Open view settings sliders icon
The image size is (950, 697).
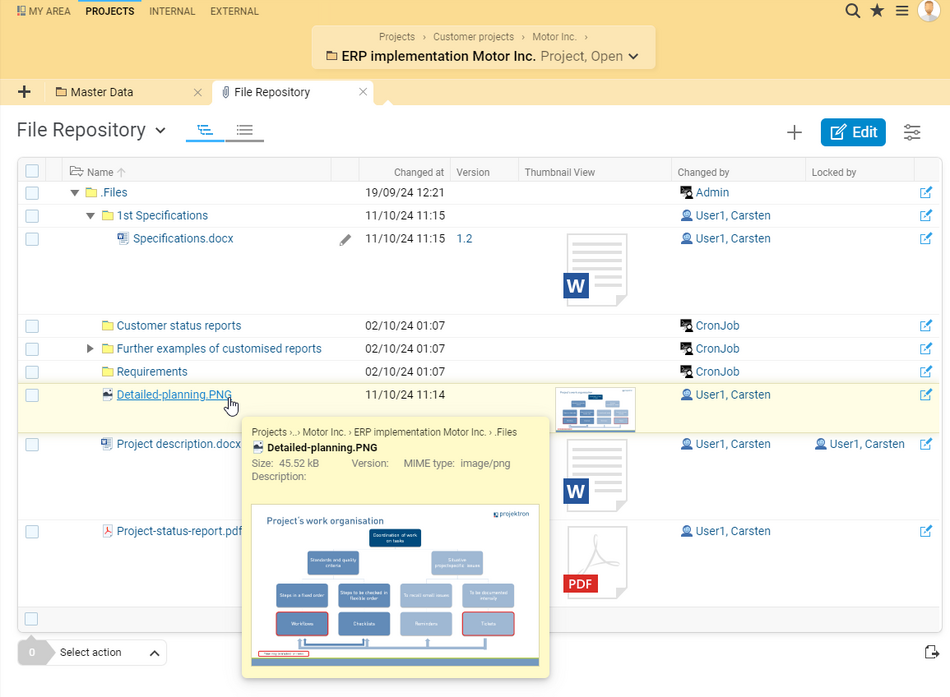pos(912,132)
